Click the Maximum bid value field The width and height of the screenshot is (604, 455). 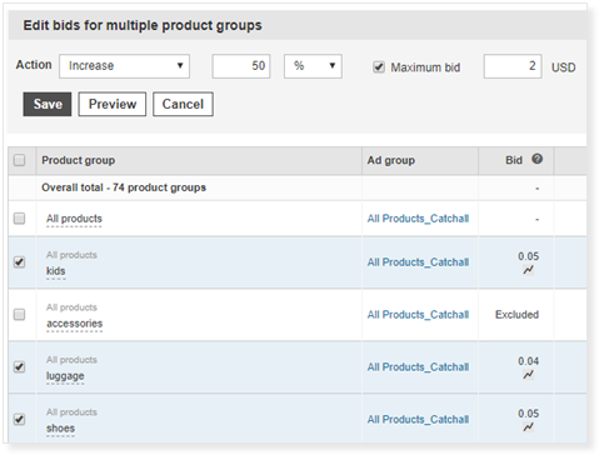pyautogui.click(x=512, y=66)
